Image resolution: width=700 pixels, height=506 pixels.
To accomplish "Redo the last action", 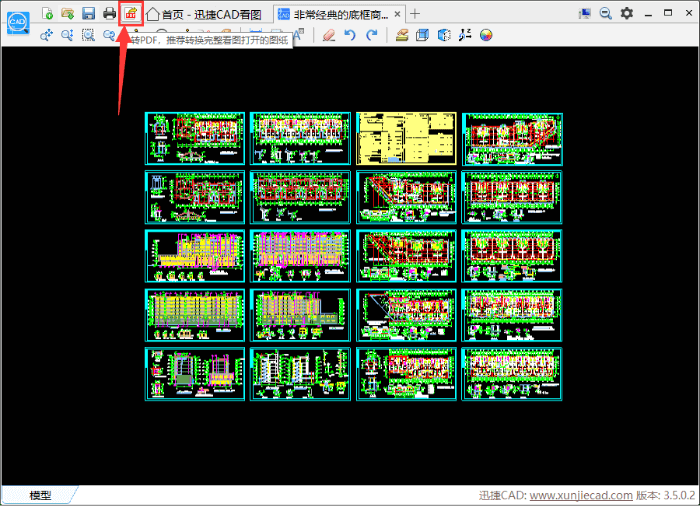I will coord(372,35).
